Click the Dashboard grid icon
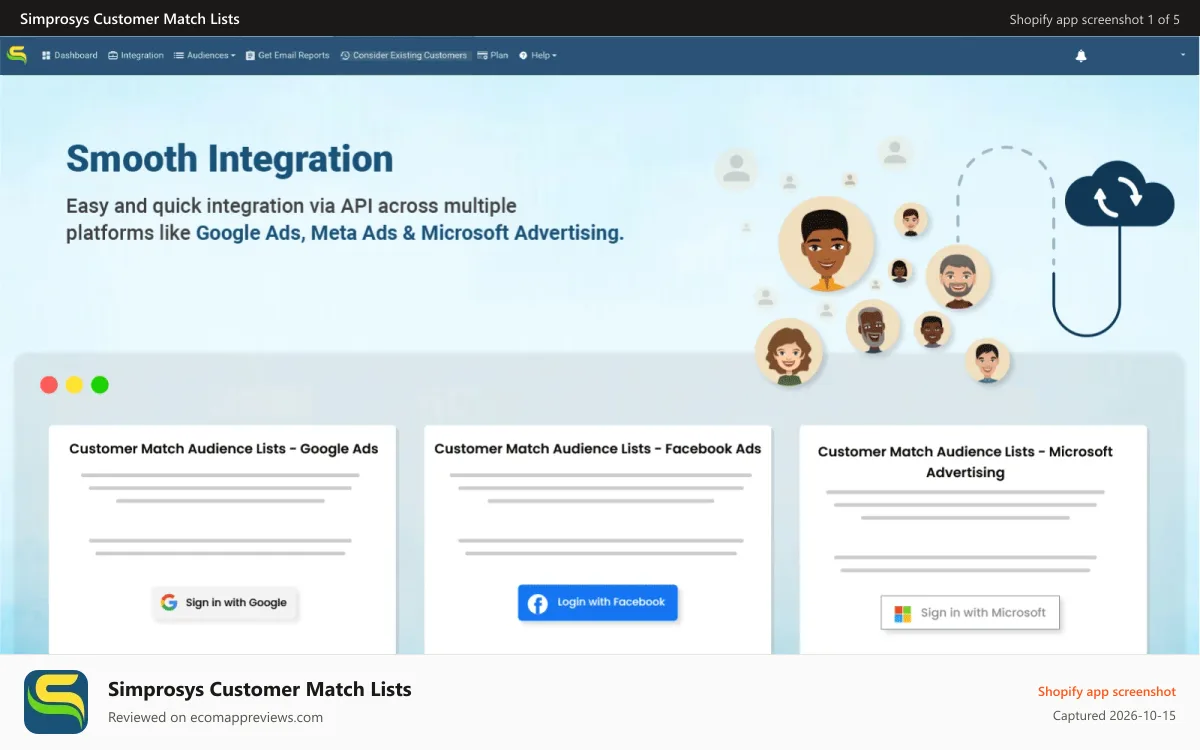The image size is (1200, 750). coord(46,56)
